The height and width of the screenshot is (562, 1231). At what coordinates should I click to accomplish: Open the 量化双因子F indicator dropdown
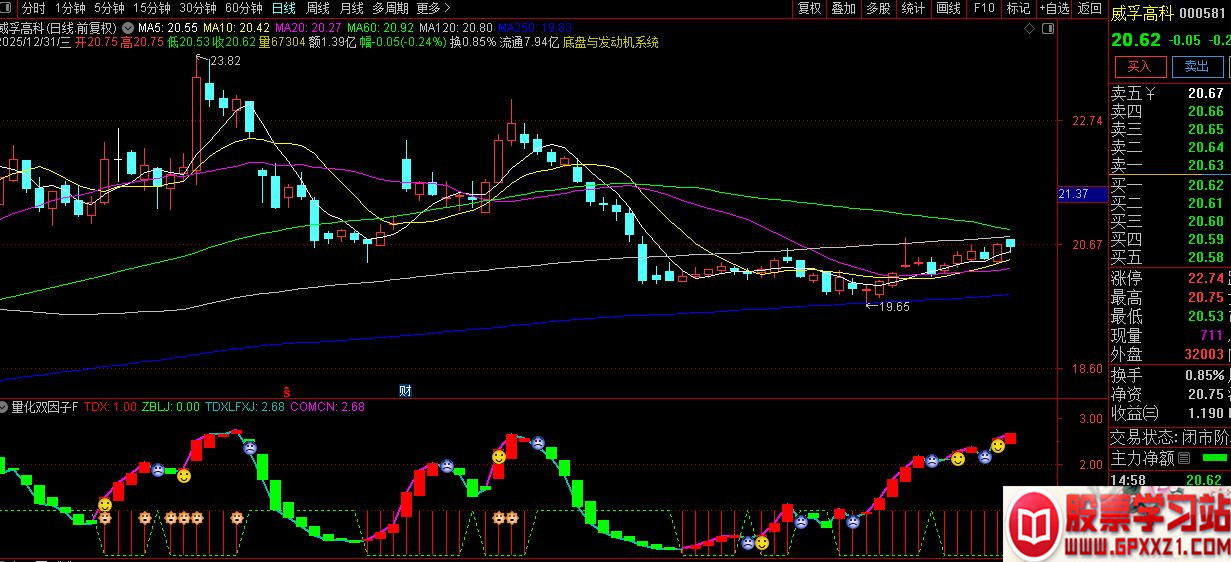click(x=5, y=407)
